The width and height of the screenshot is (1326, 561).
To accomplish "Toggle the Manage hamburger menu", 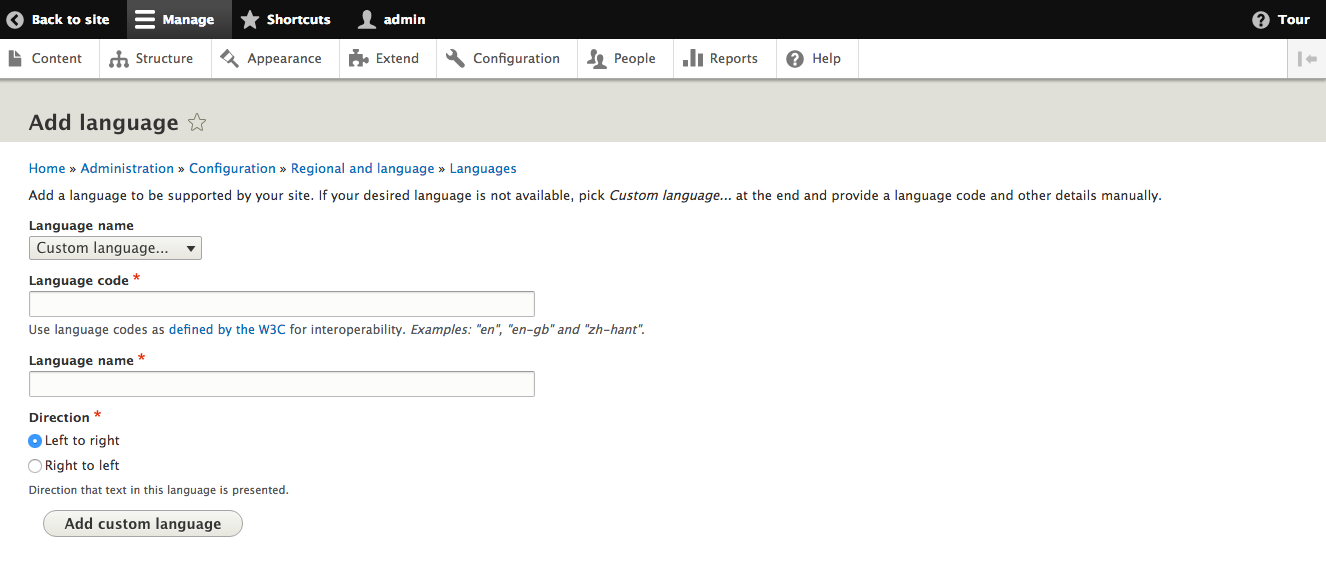I will pos(145,19).
